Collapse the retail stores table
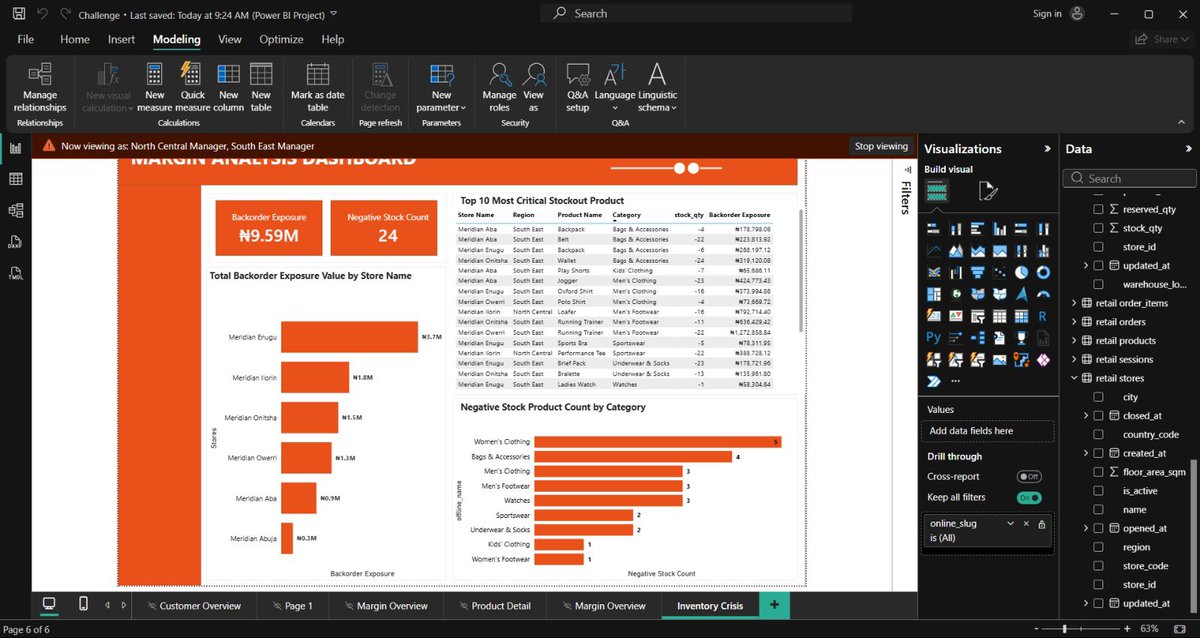 (1074, 378)
